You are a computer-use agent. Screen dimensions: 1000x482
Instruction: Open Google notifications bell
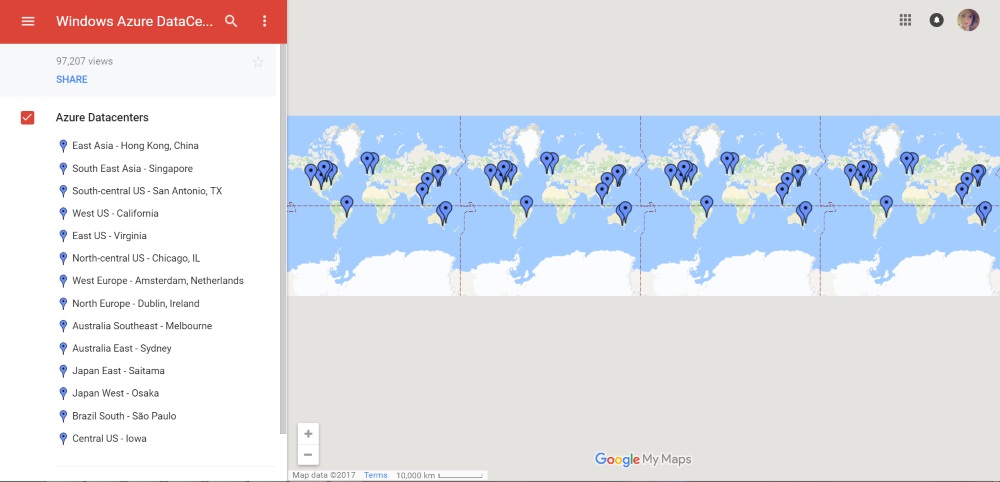(937, 20)
